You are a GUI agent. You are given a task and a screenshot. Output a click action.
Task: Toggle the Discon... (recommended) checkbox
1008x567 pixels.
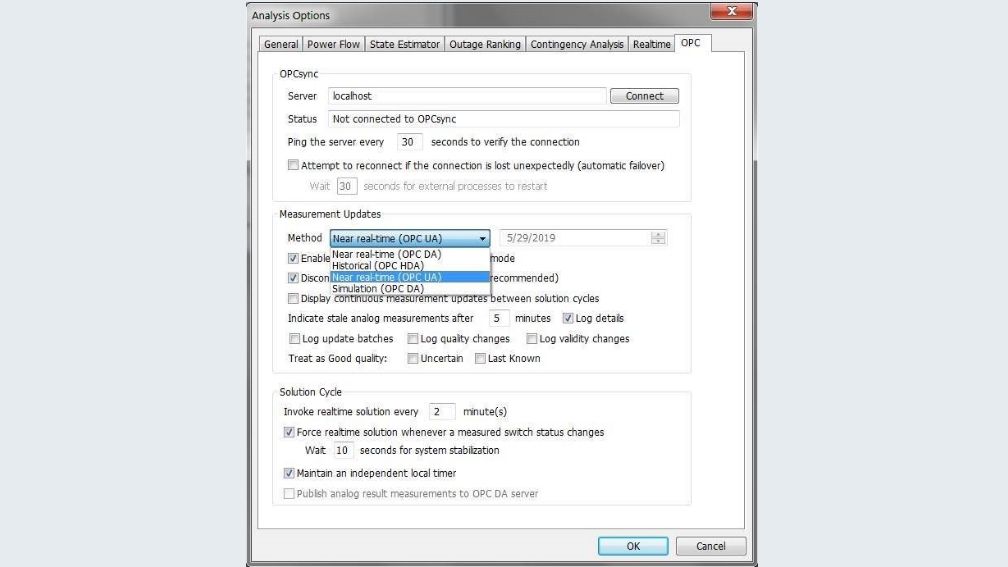[293, 278]
